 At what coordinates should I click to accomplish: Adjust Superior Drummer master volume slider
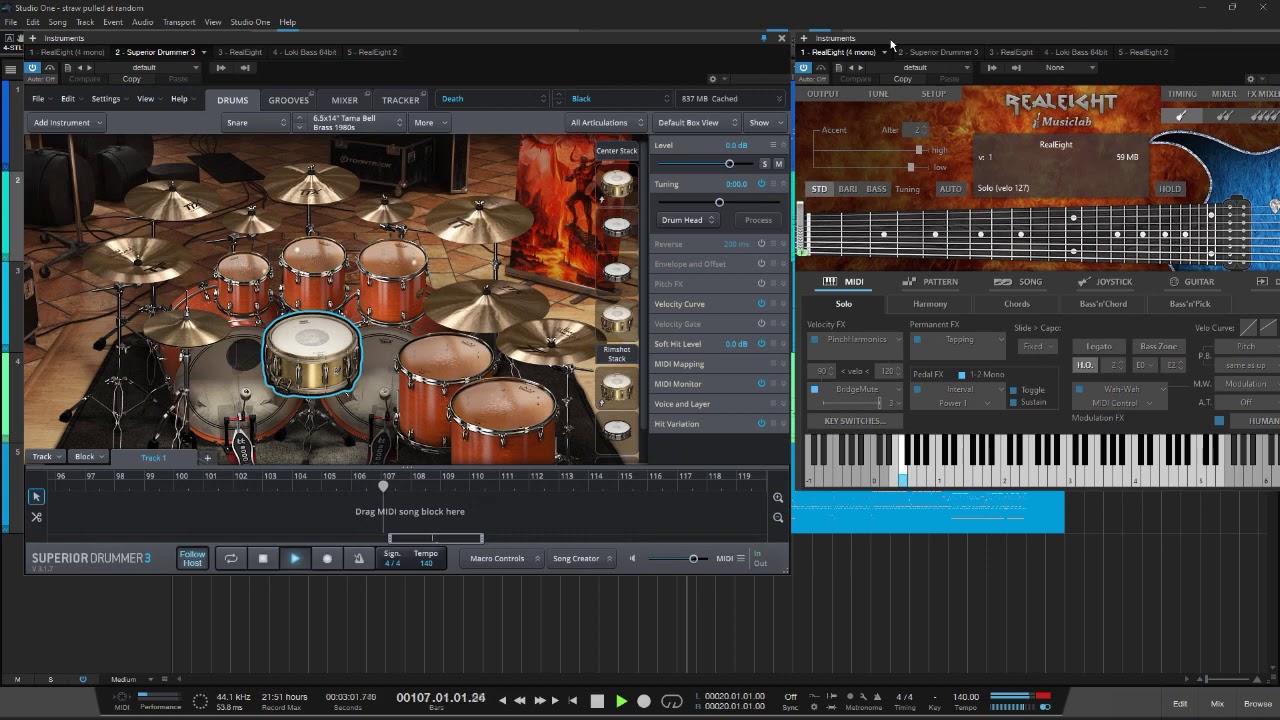tap(678, 558)
